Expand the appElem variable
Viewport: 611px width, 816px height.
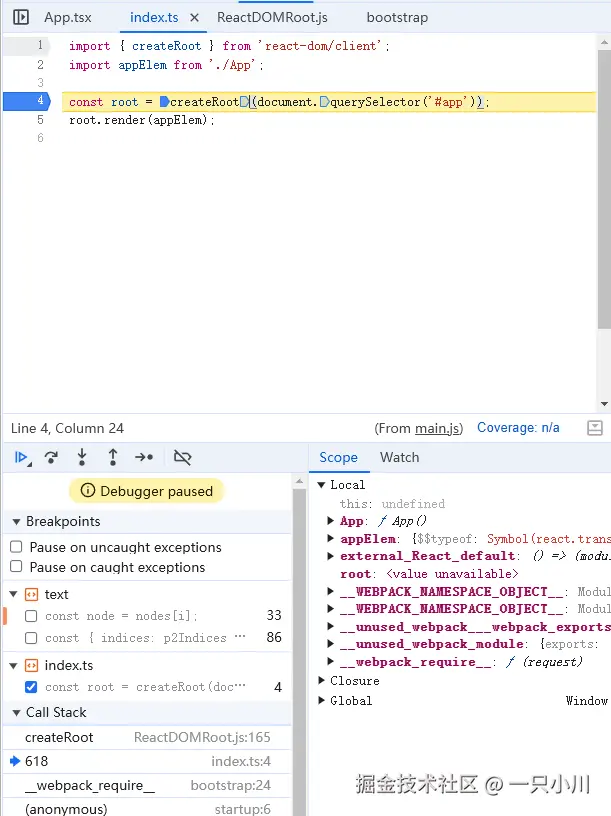(330, 538)
